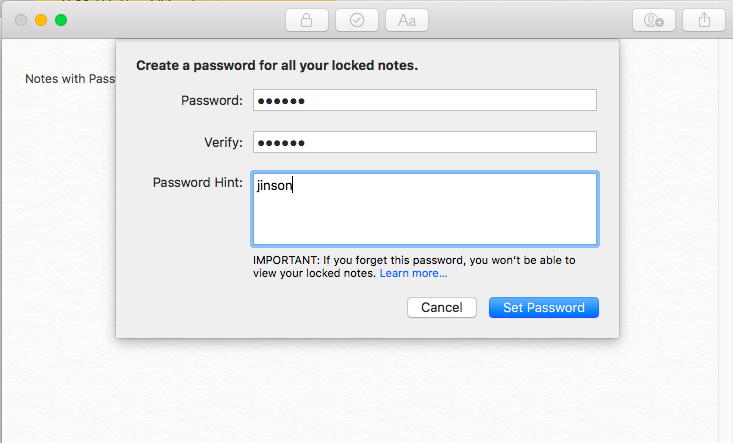This screenshot has width=733, height=443.
Task: Cancel the password creation dialog
Action: coord(442,307)
